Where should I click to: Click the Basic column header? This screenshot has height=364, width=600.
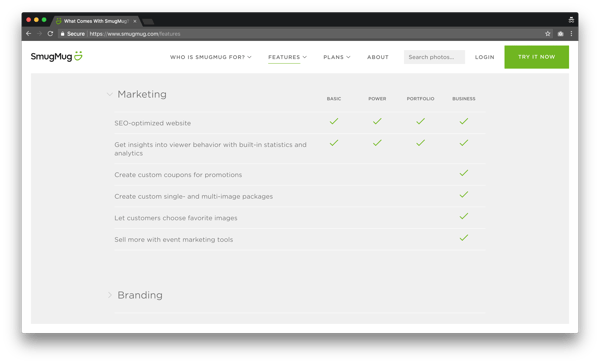[334, 99]
